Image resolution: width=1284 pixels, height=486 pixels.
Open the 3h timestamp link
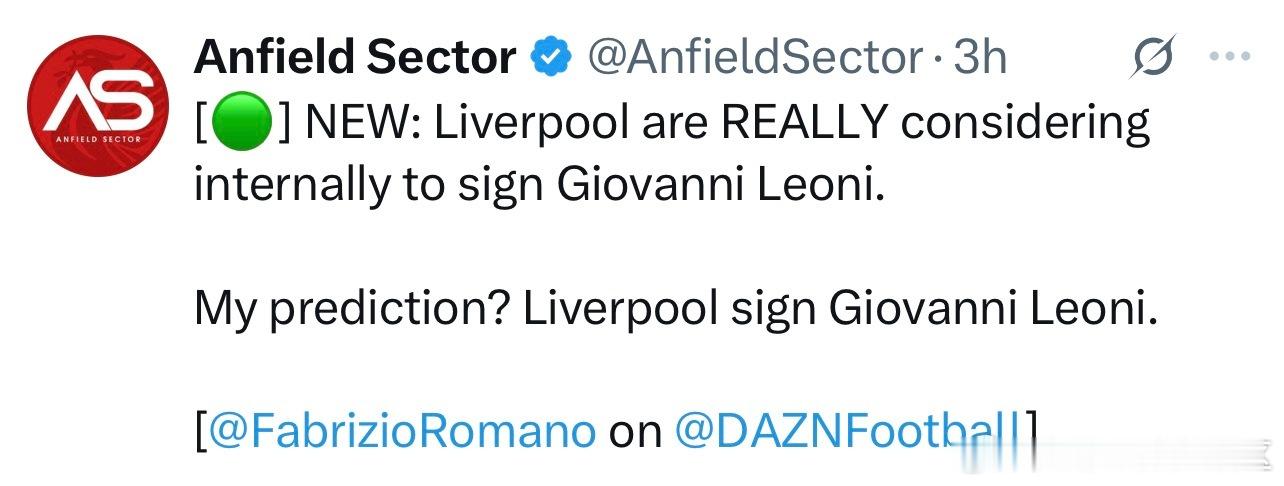980,58
